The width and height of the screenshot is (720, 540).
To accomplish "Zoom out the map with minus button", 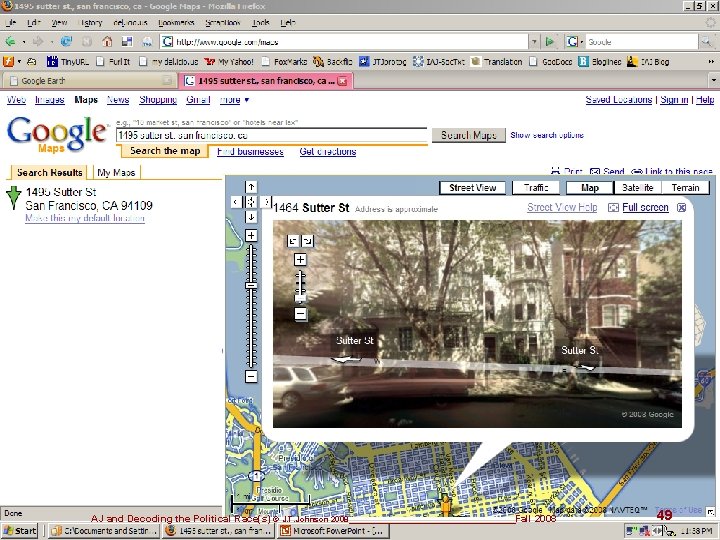I will coord(251,377).
